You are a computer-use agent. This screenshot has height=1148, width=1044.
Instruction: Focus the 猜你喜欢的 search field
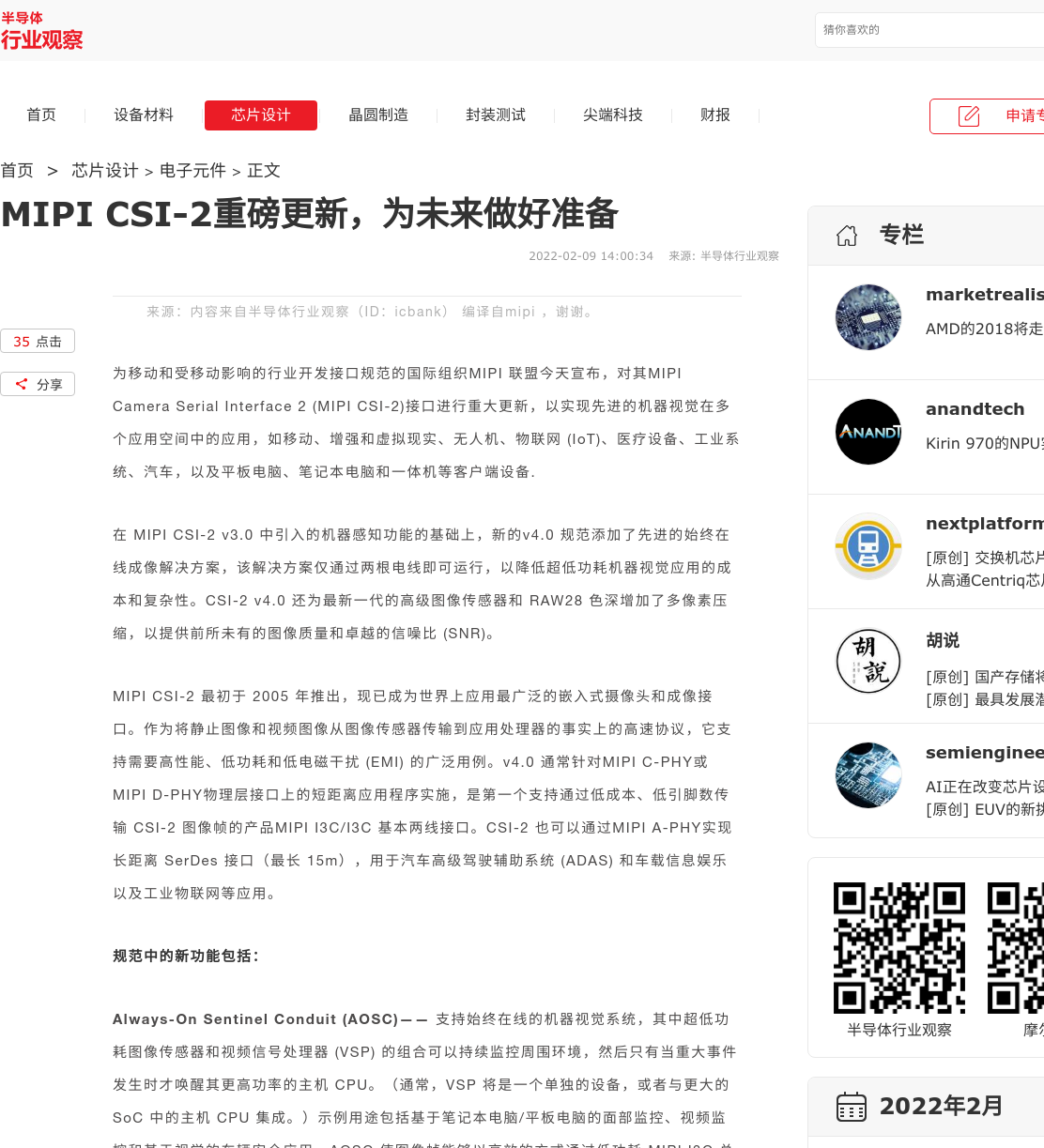(x=929, y=30)
